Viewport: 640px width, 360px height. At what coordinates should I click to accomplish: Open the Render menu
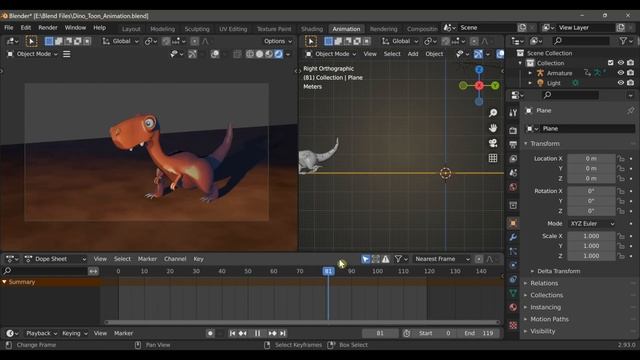click(x=48, y=28)
